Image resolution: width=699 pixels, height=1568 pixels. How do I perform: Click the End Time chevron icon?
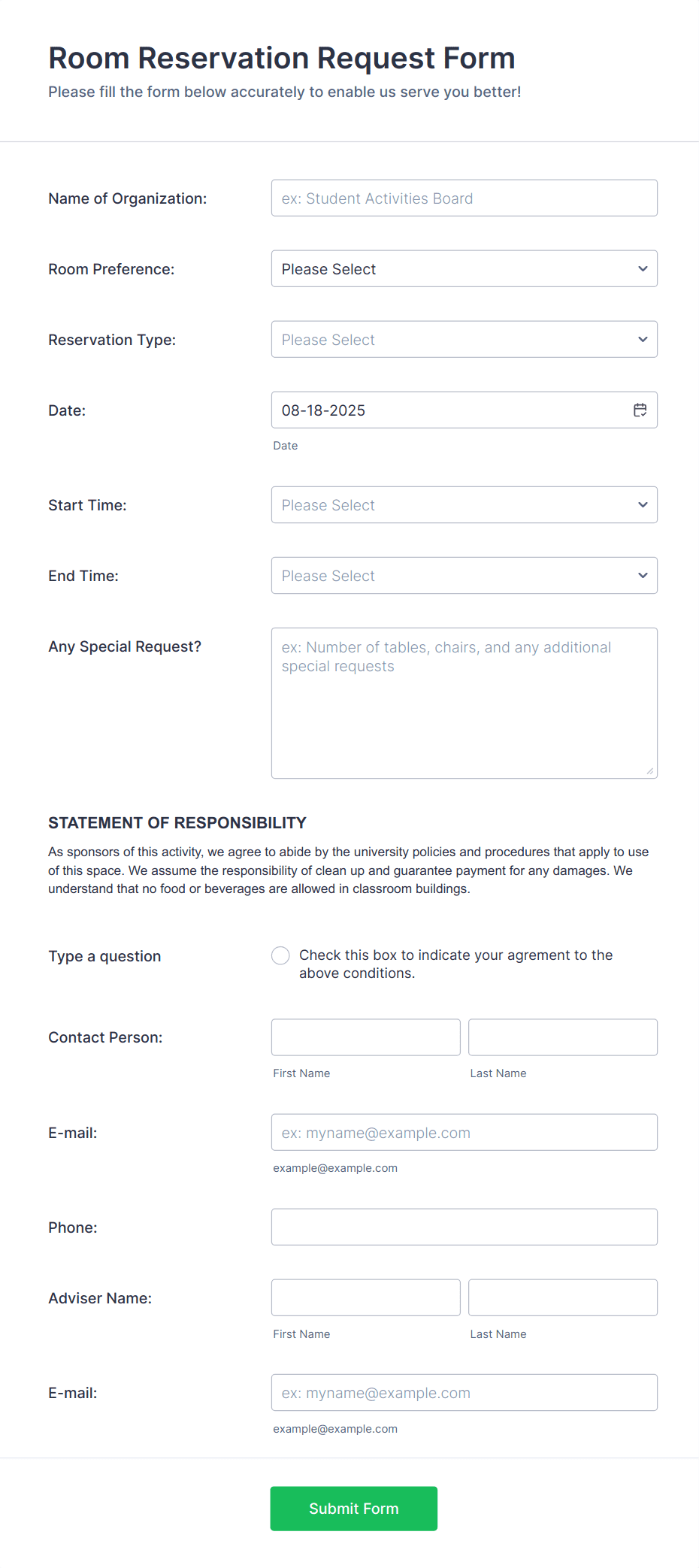tap(643, 575)
